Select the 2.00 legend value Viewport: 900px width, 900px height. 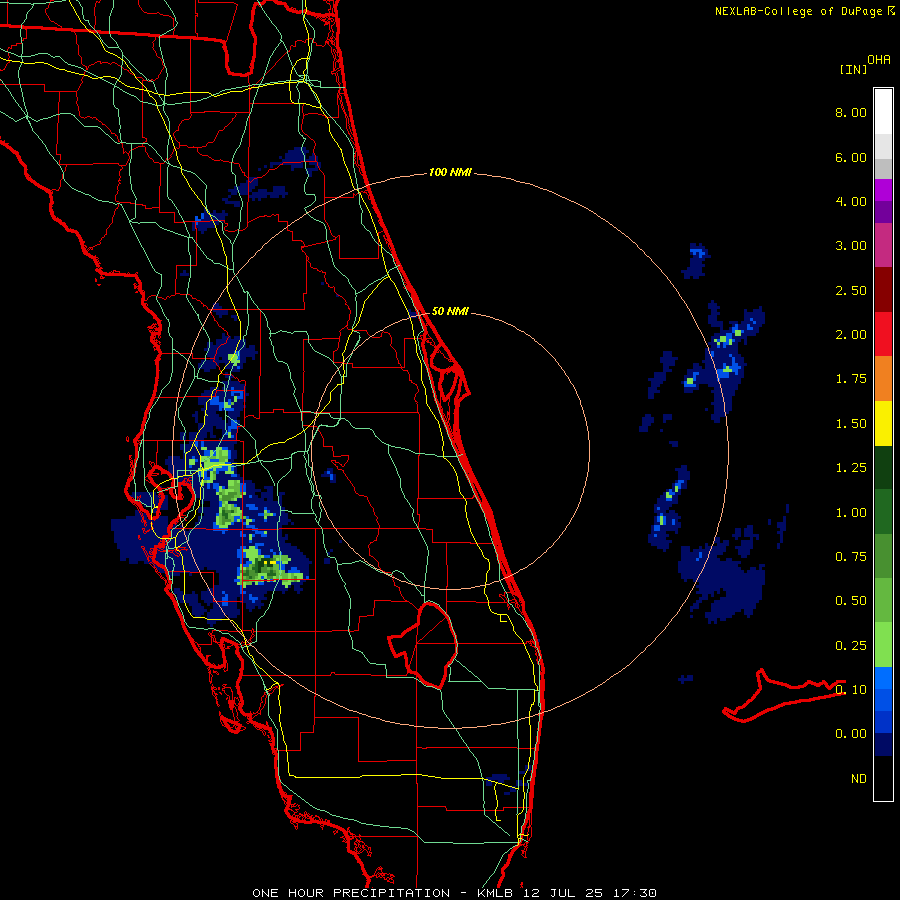click(851, 335)
